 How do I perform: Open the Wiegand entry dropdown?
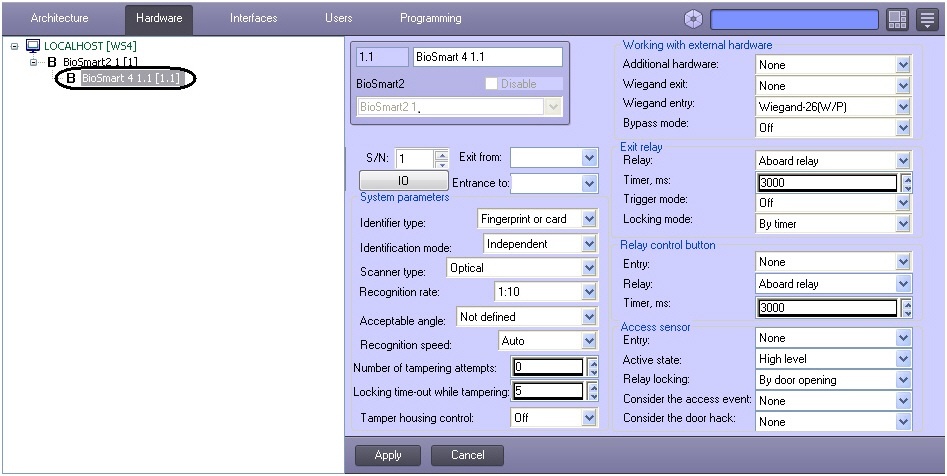[833, 107]
